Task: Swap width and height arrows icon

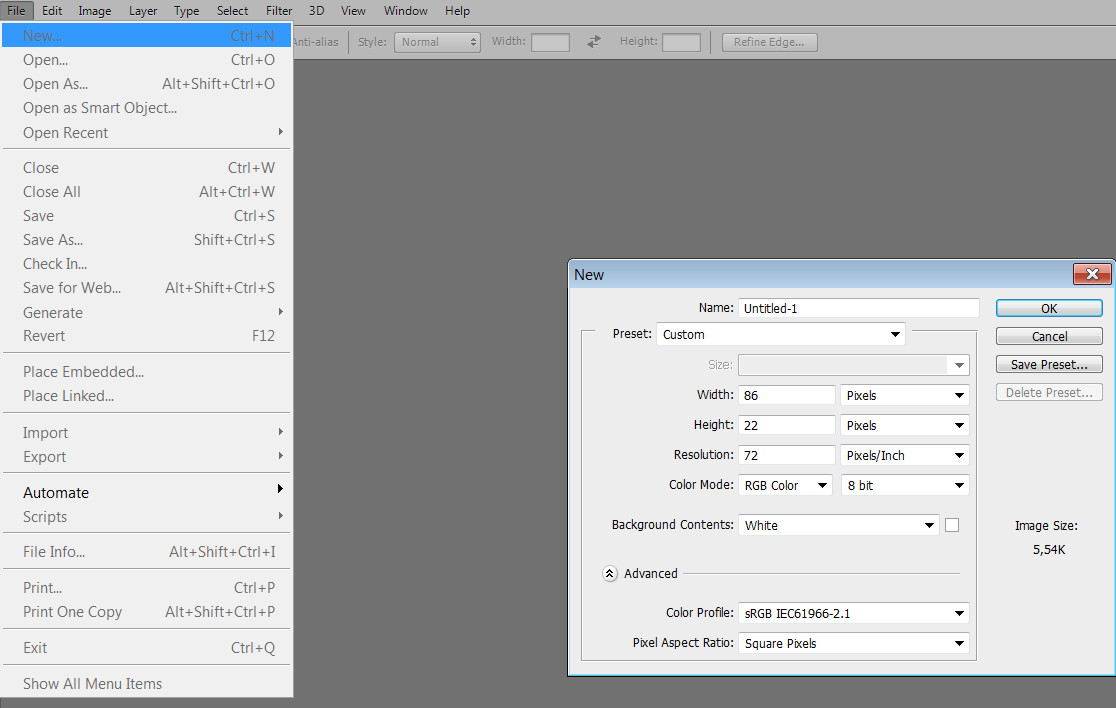Action: pos(594,42)
